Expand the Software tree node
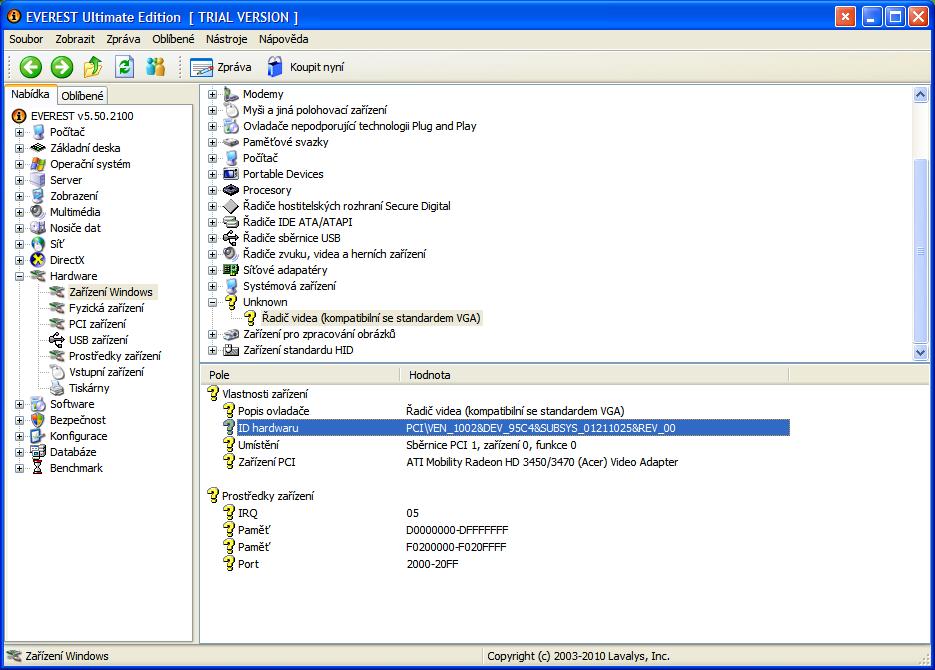Viewport: 935px width, 670px height. [20, 404]
